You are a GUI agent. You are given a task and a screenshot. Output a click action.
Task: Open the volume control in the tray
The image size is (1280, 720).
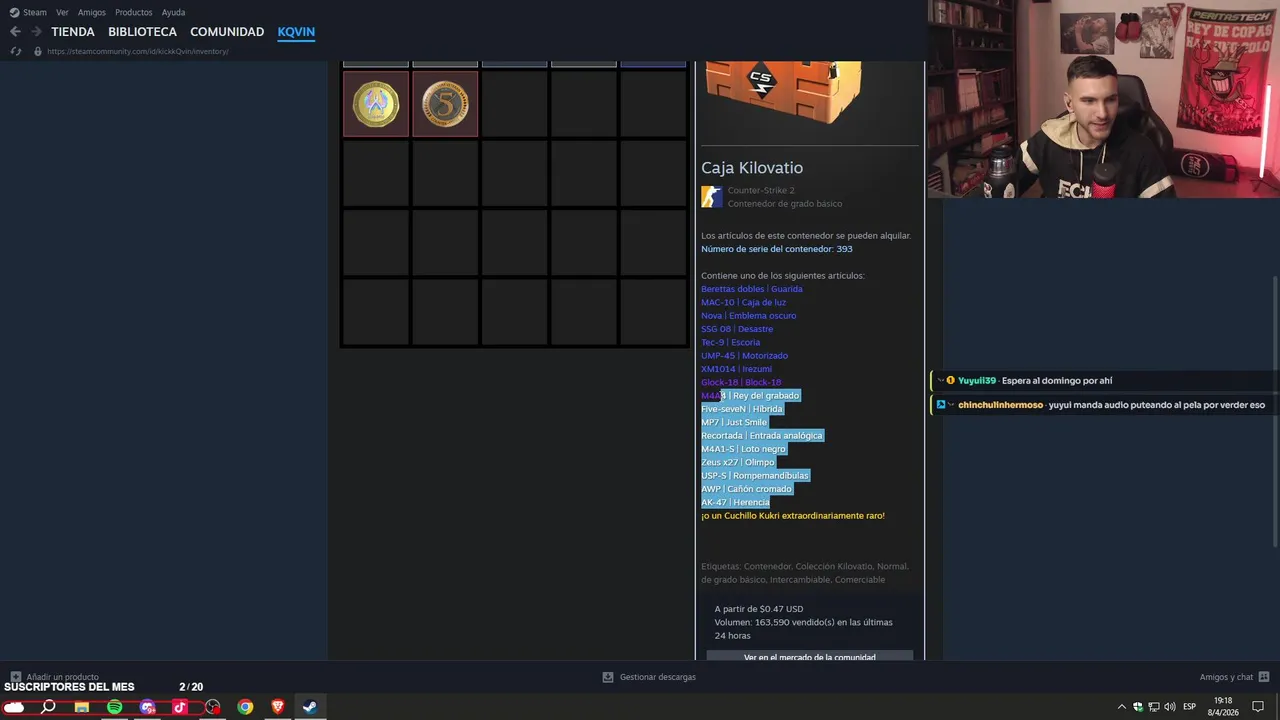(x=1169, y=707)
